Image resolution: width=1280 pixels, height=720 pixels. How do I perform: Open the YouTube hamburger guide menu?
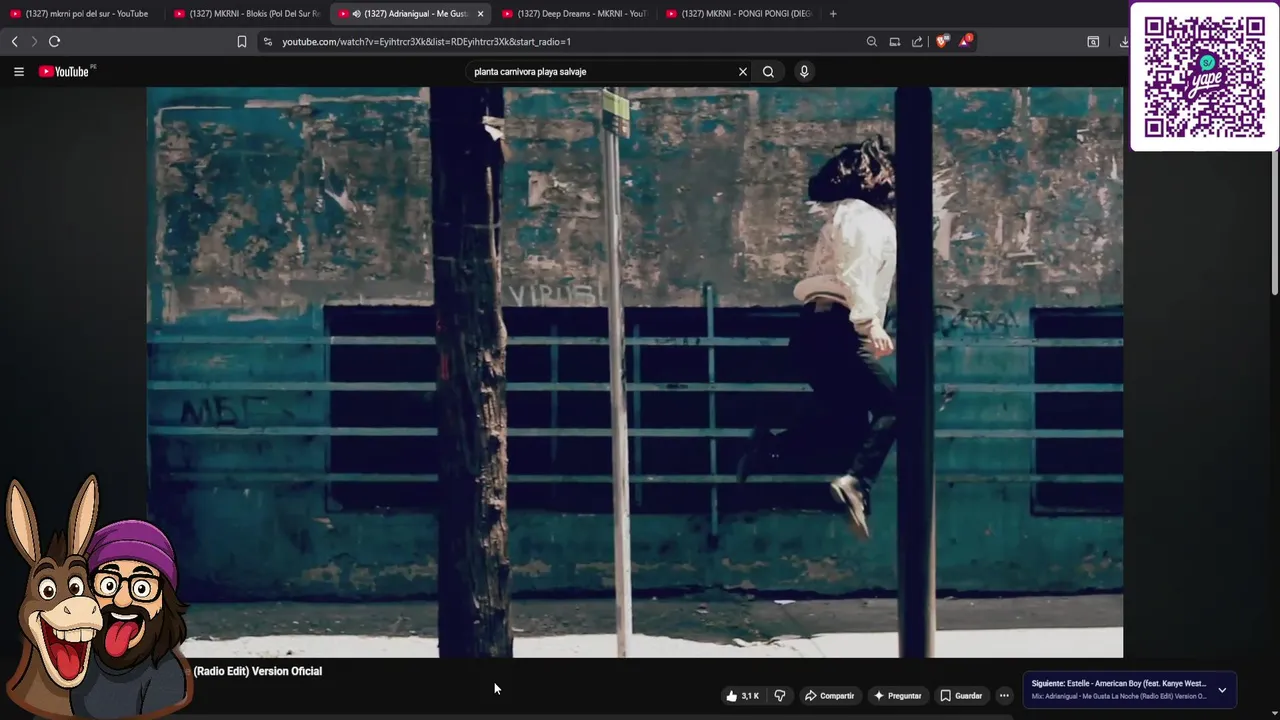(18, 71)
